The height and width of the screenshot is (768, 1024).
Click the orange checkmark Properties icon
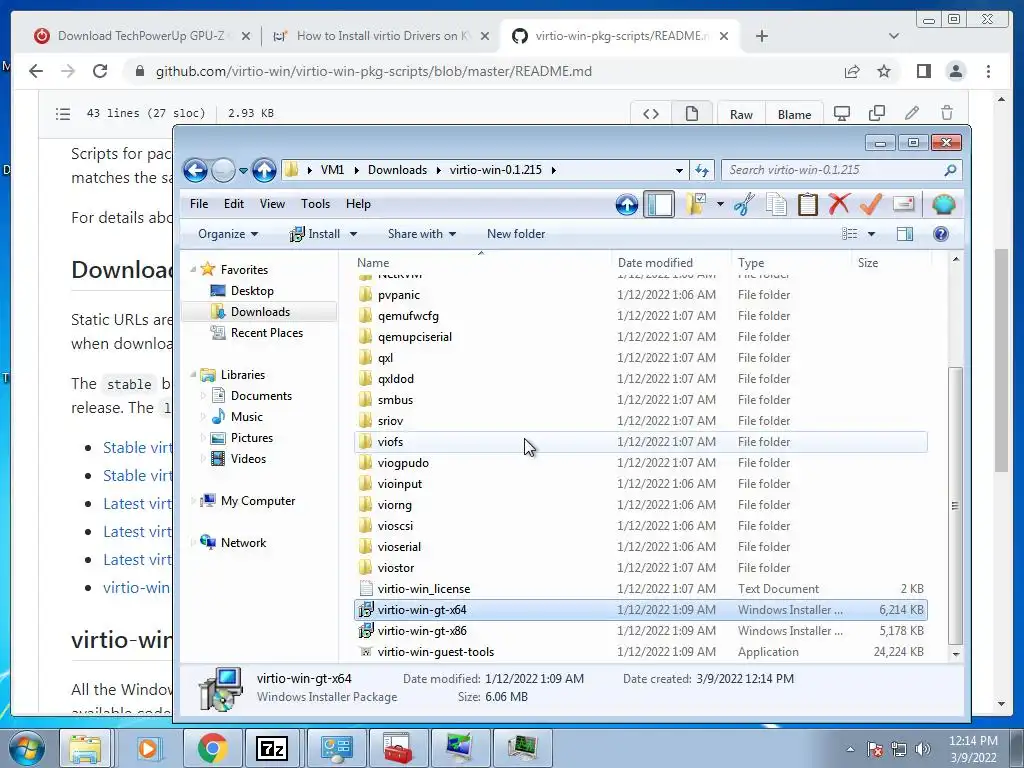click(x=871, y=204)
